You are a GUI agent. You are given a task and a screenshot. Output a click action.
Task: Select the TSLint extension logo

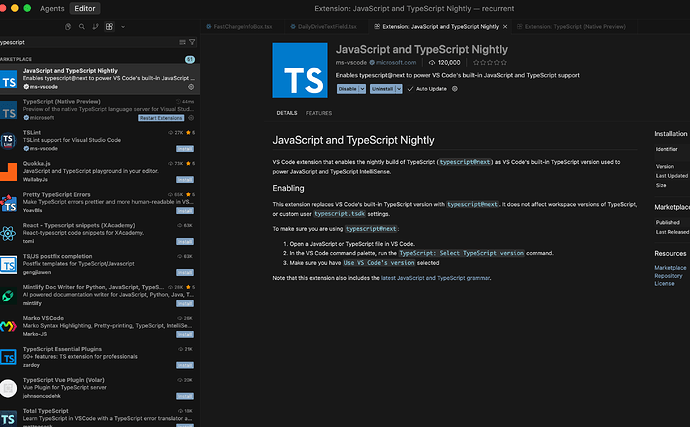click(x=8, y=141)
